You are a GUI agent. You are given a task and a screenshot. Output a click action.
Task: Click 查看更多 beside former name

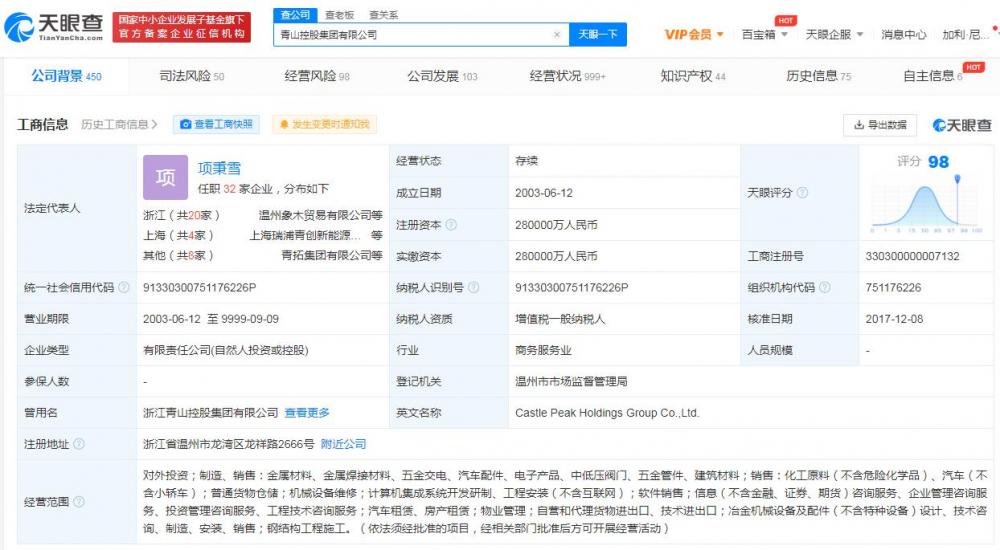pyautogui.click(x=307, y=413)
